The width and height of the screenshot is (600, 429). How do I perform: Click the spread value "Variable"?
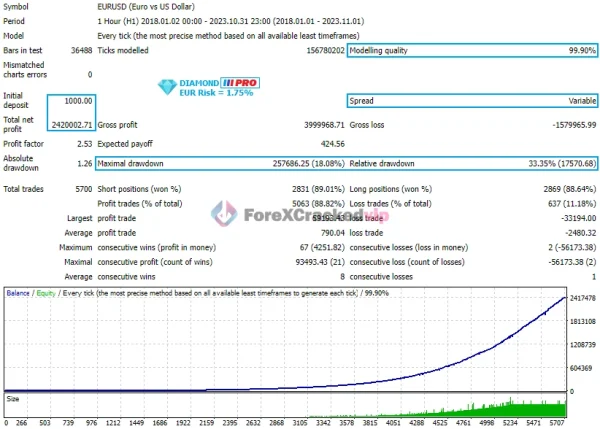point(582,101)
